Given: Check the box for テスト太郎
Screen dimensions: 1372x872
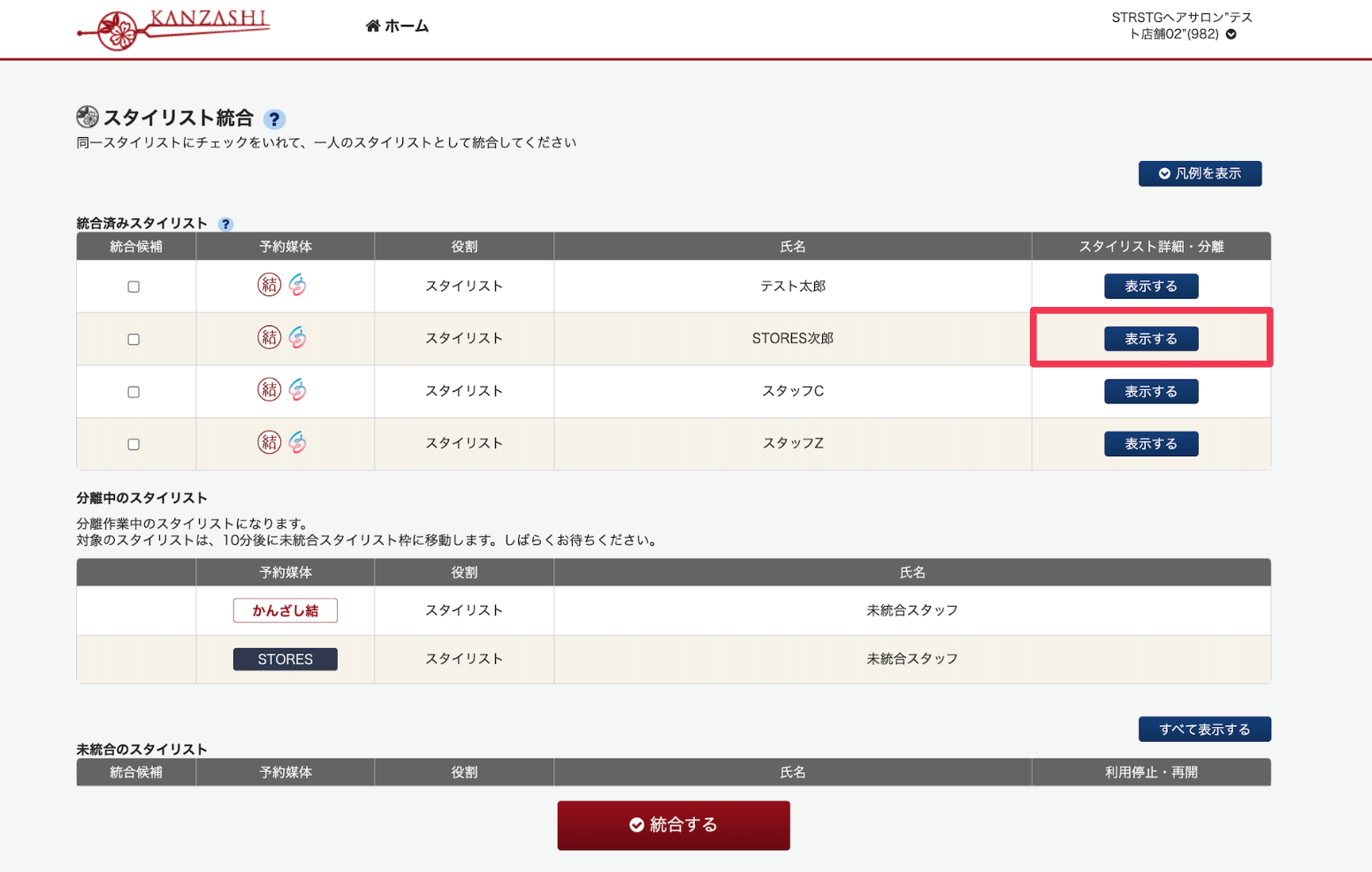Looking at the screenshot, I should click(133, 287).
